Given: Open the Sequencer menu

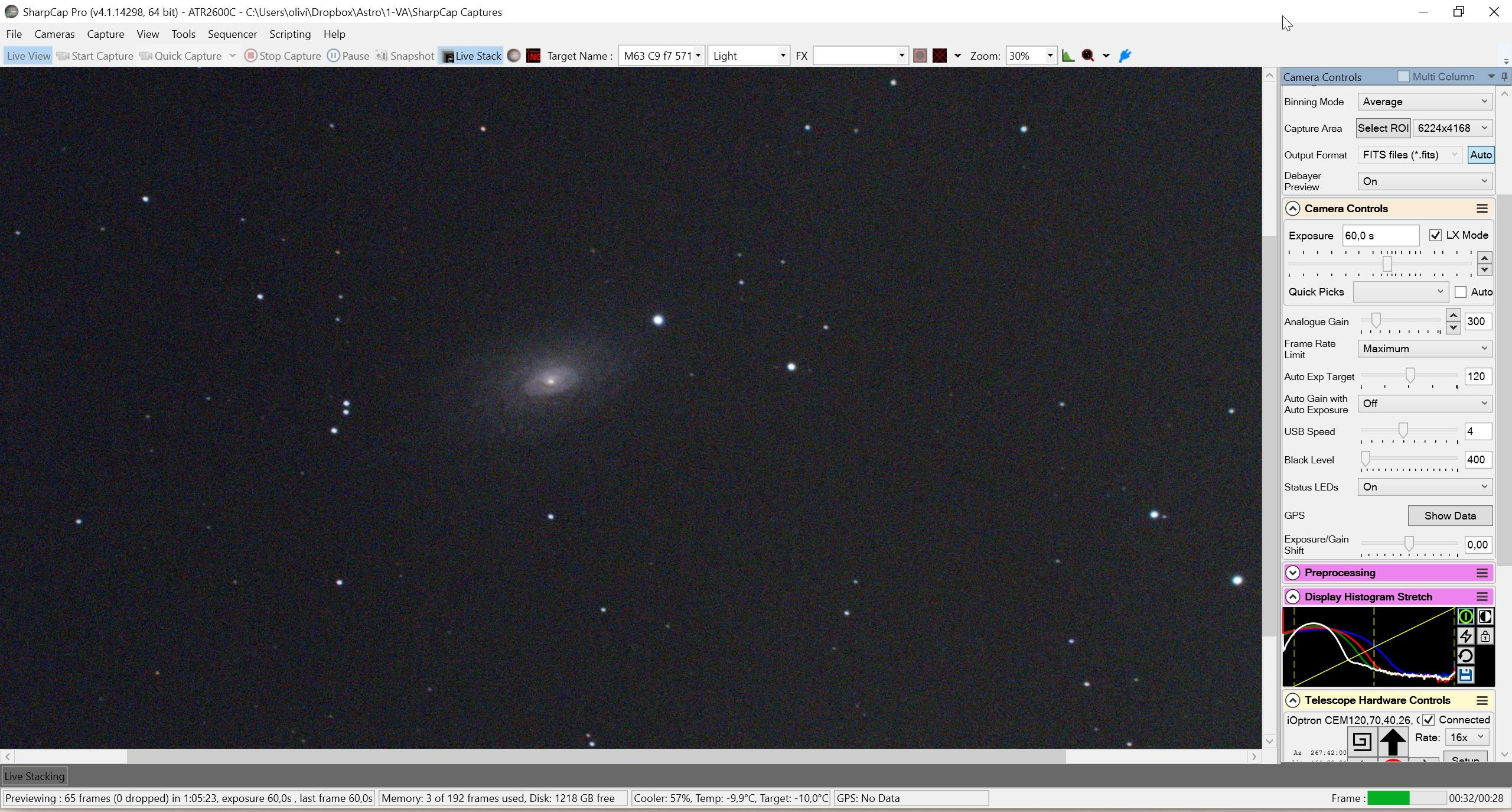Looking at the screenshot, I should point(232,34).
